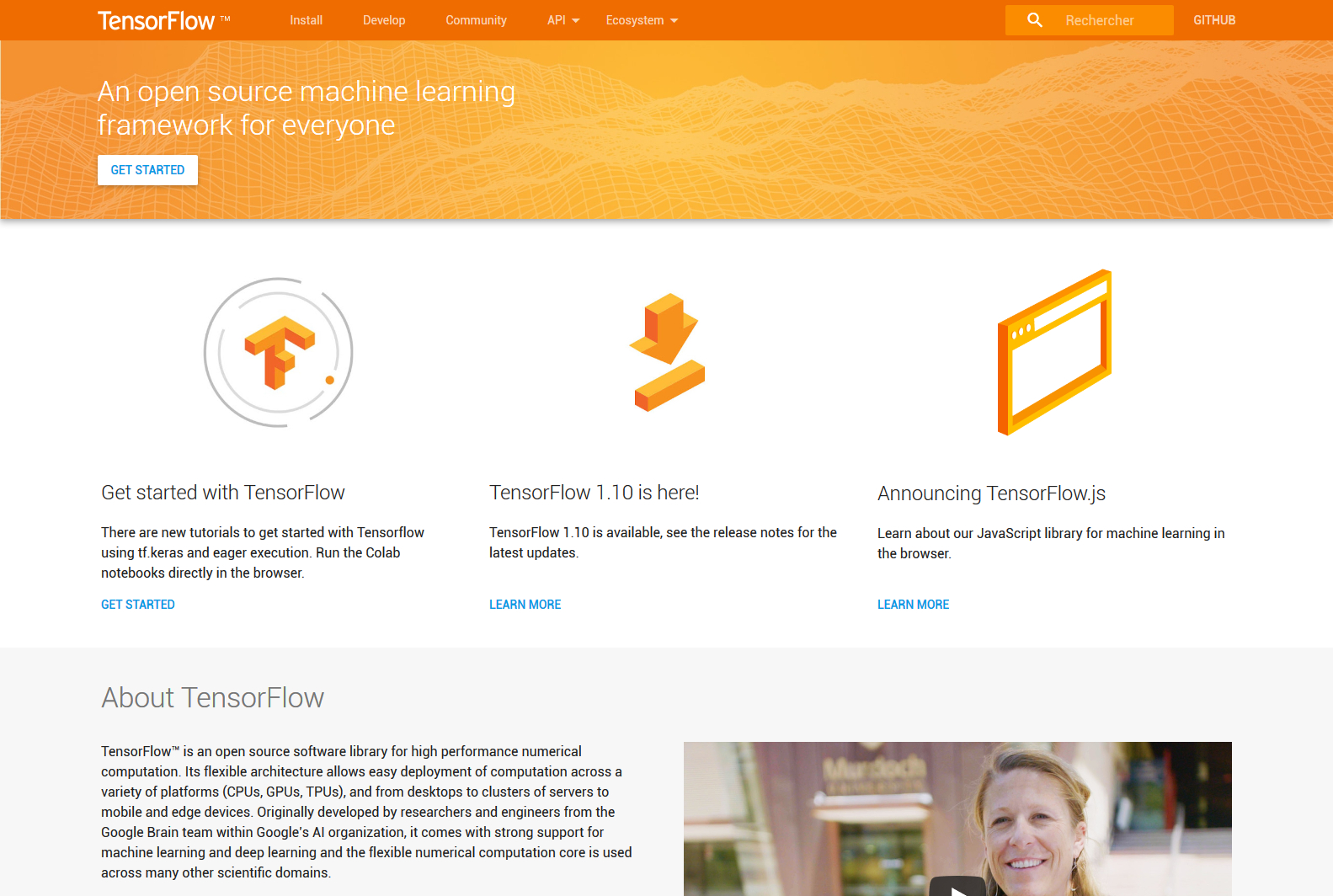Expand the API dropdown menu
This screenshot has height=896, width=1333.
(x=563, y=20)
